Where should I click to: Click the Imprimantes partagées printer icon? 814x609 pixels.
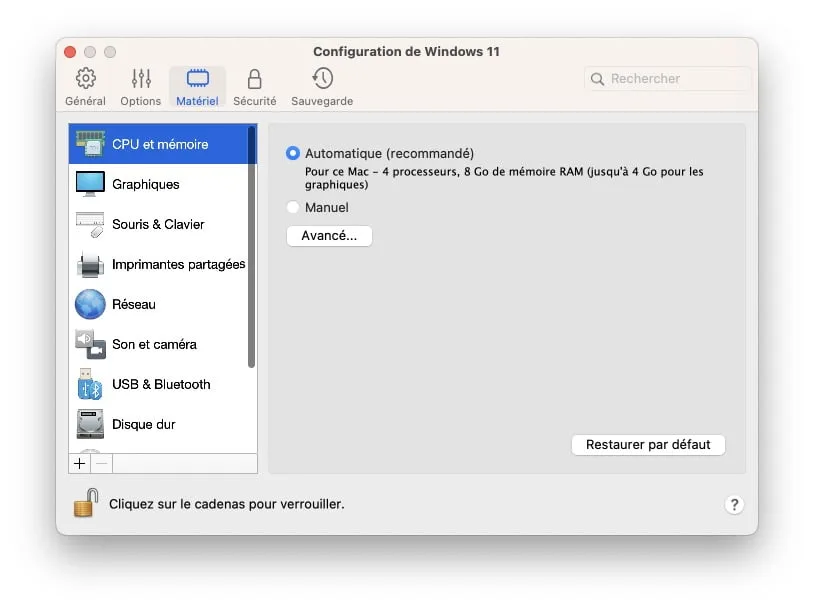(x=90, y=264)
